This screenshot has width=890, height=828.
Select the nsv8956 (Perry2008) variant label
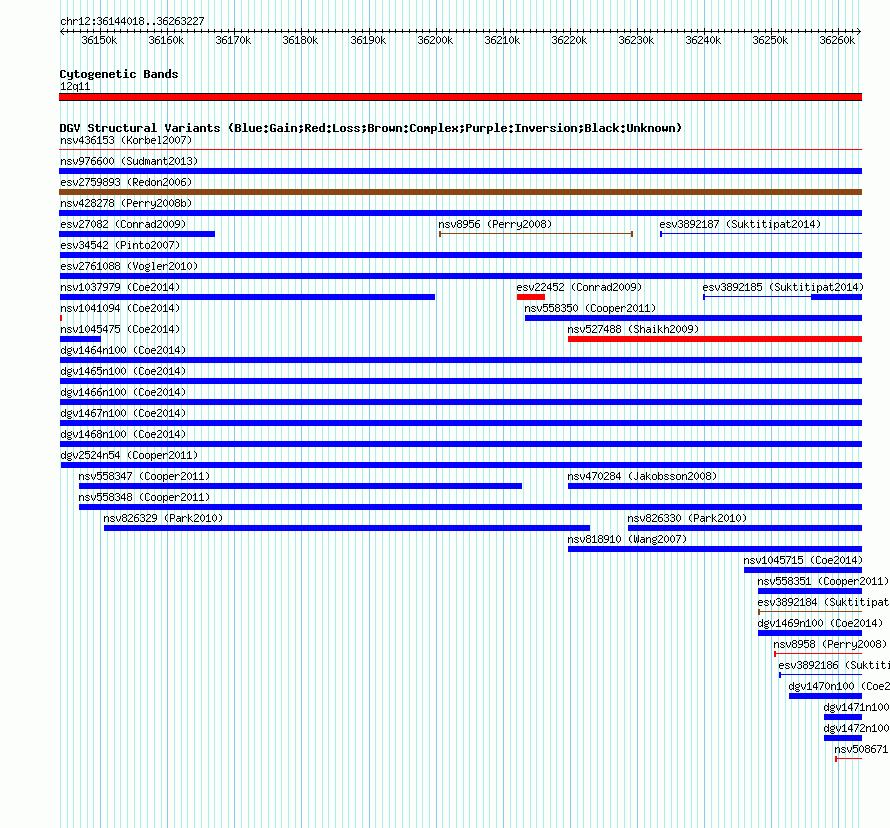click(x=495, y=224)
